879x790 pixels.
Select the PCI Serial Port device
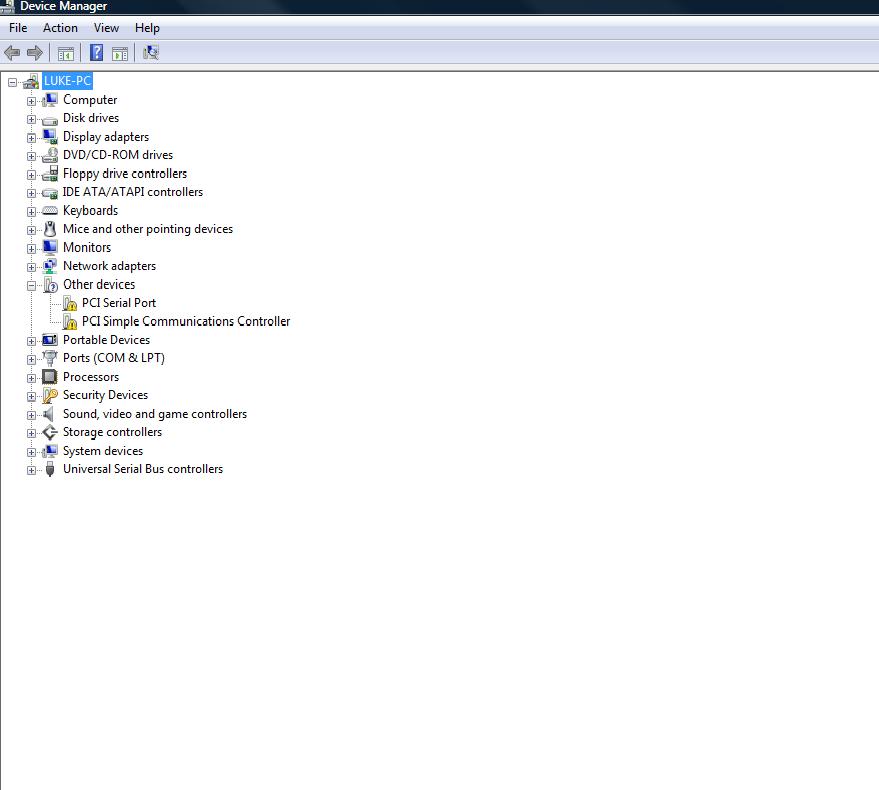pos(118,302)
